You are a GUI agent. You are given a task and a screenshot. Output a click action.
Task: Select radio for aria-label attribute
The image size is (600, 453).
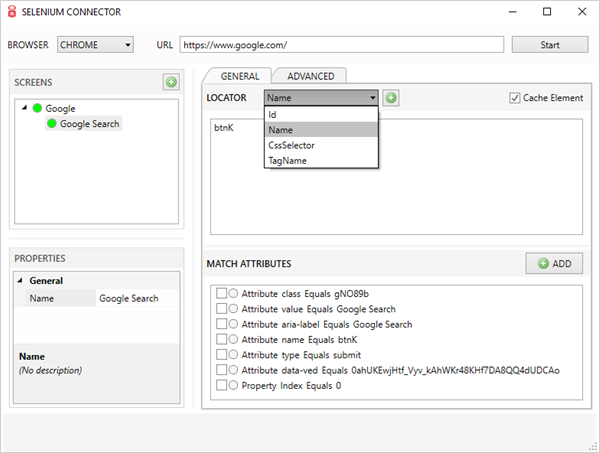[x=233, y=324]
